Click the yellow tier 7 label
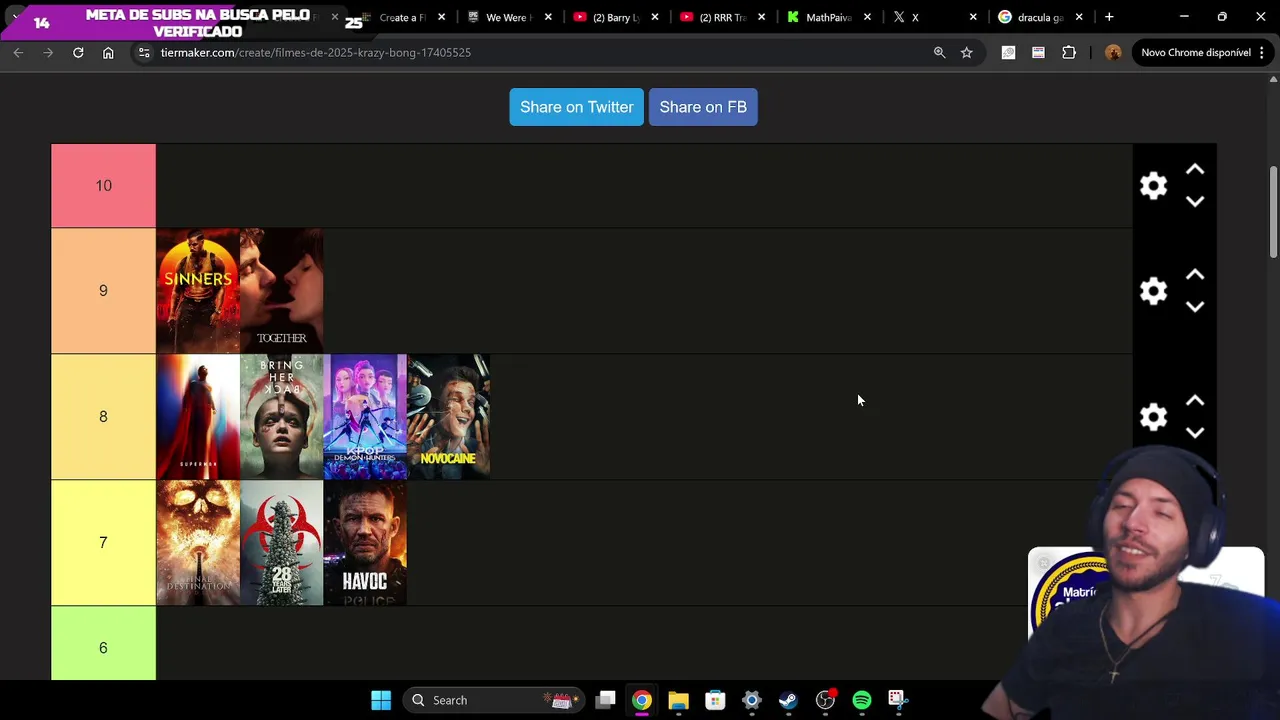This screenshot has width=1280, height=720. tap(104, 543)
